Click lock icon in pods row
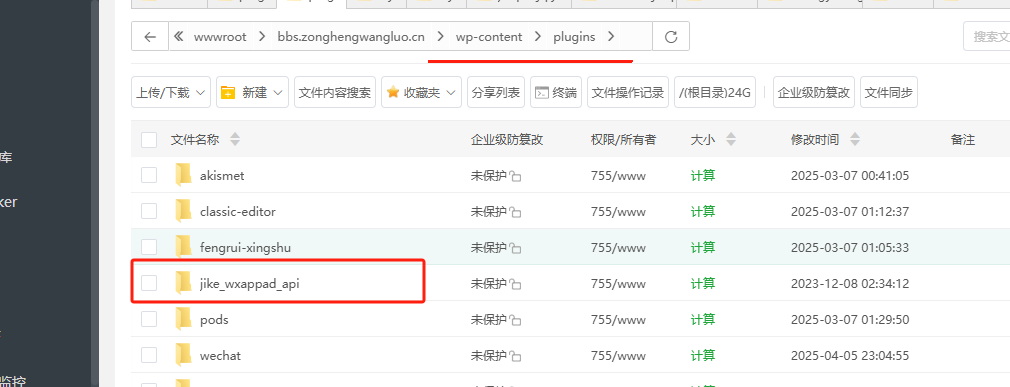 pyautogui.click(x=515, y=320)
